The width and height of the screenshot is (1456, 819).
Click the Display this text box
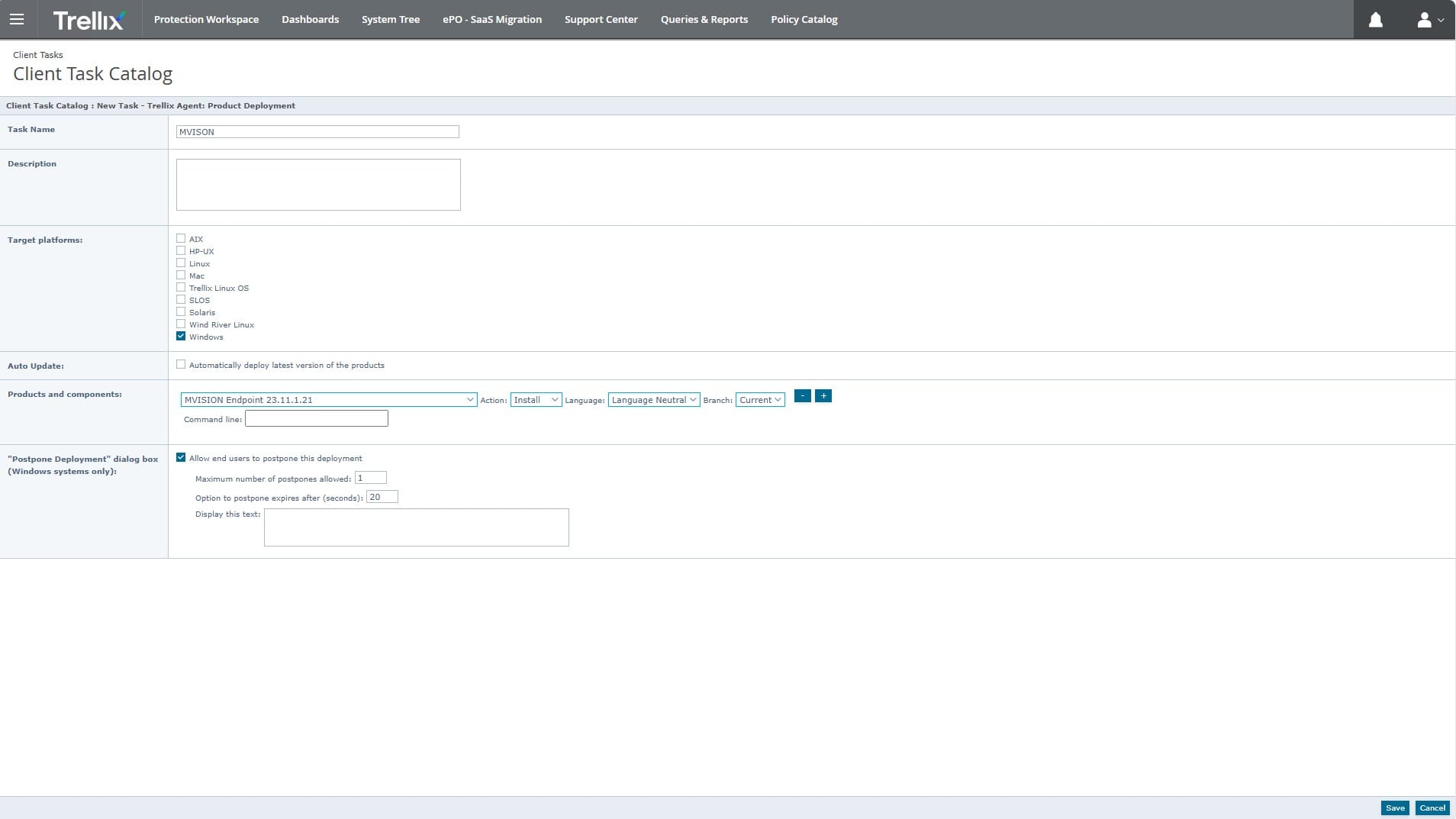click(417, 527)
